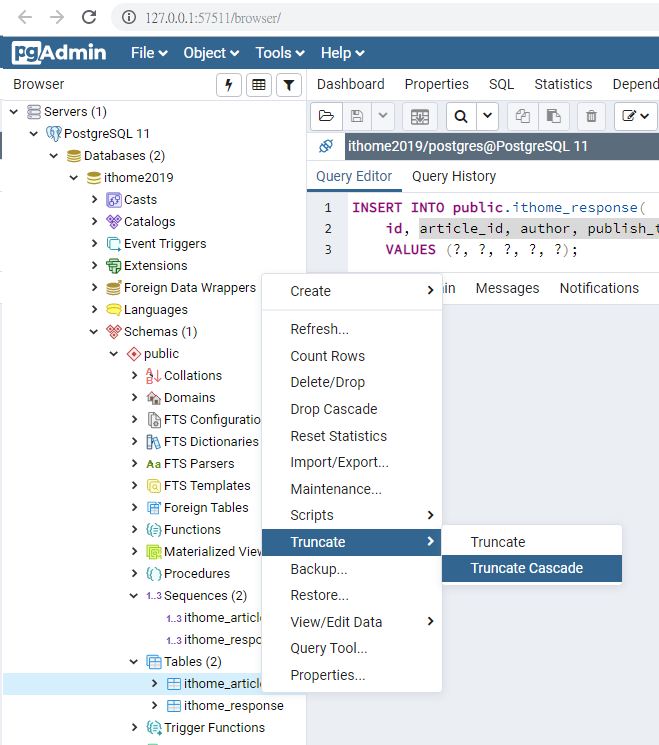Click the browser address bar URL
The height and width of the screenshot is (745, 659).
coord(213,18)
